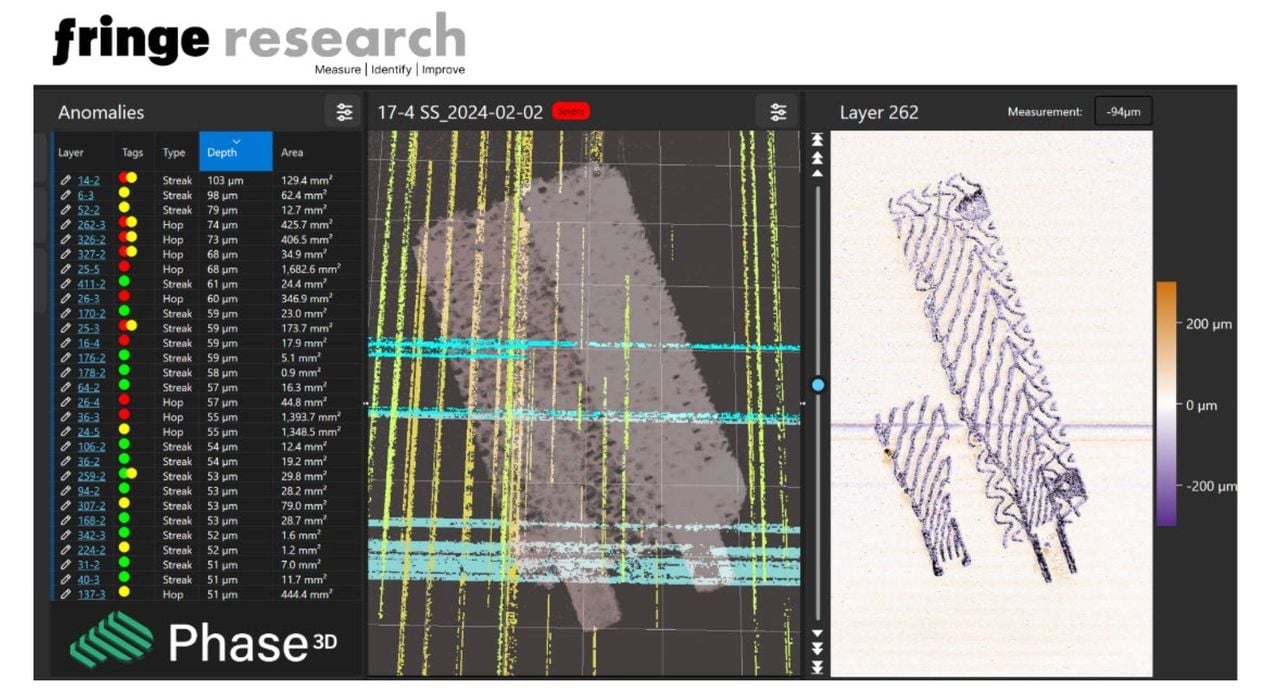Click the pencil edit icon for anomaly 14-2
This screenshot has height=700, width=1270.
pyautogui.click(x=66, y=181)
